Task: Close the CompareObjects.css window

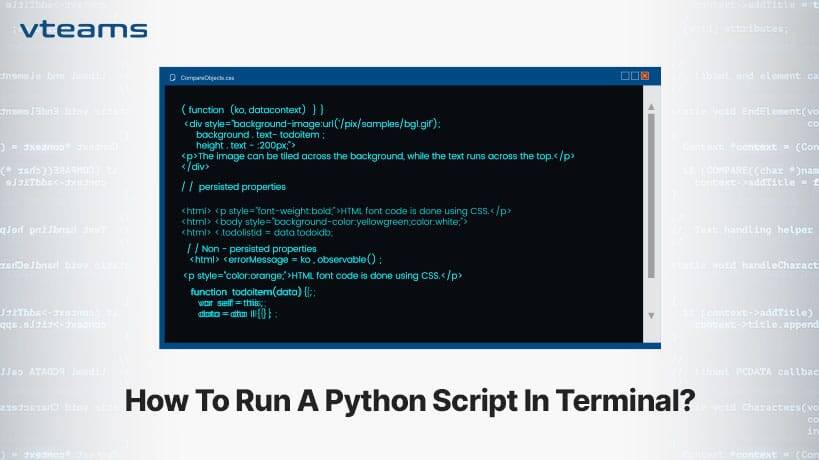Action: (x=645, y=75)
